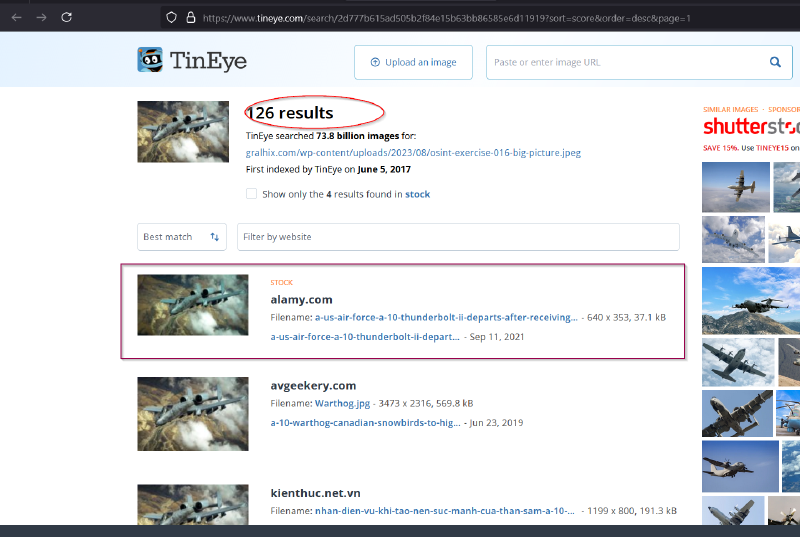Click the sort arrows icon beside Best match

214,237
